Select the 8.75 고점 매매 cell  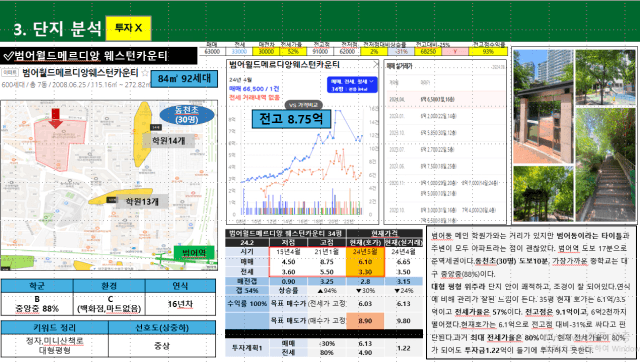click(327, 262)
